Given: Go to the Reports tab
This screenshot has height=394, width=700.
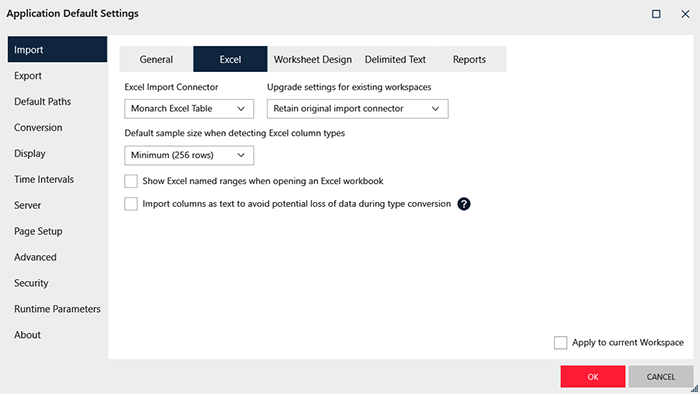Looking at the screenshot, I should 469,59.
